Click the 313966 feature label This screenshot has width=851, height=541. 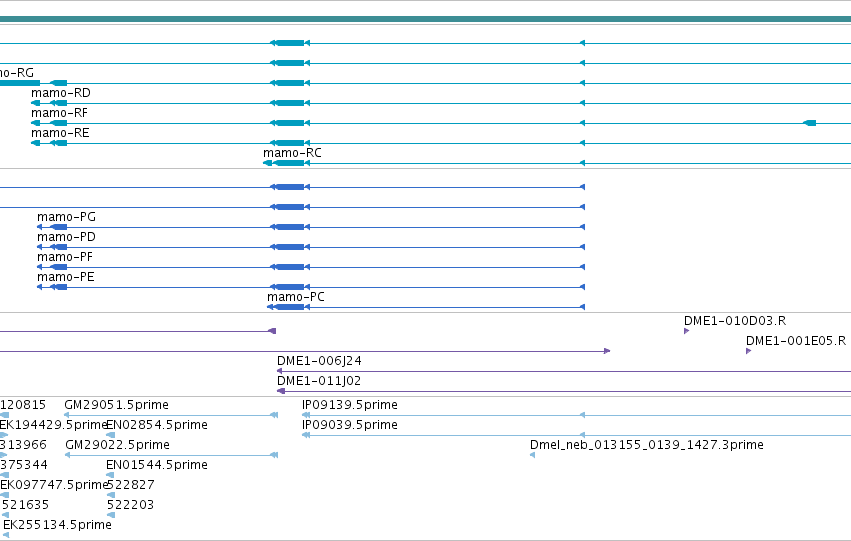click(23, 445)
